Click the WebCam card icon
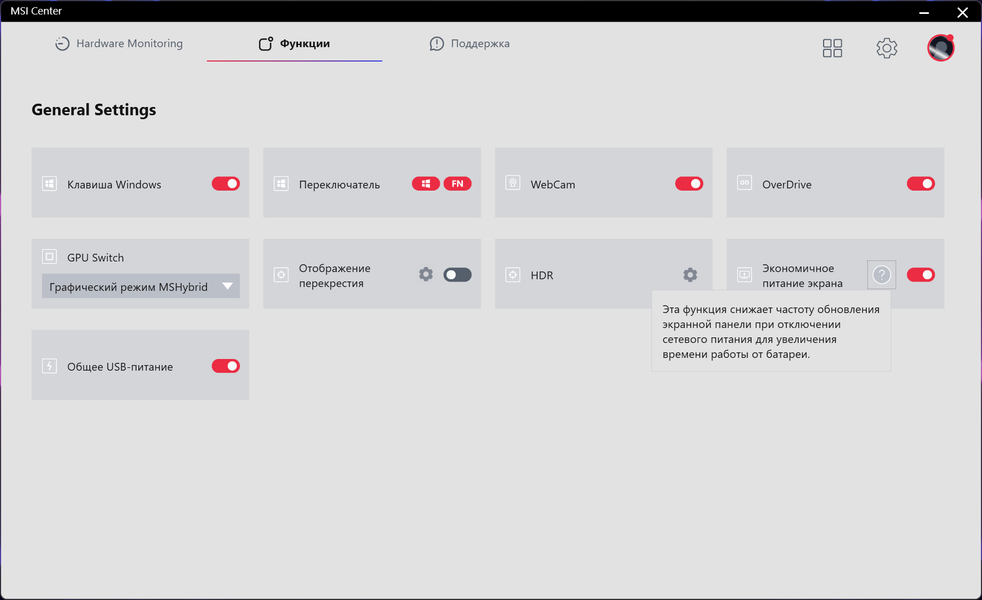This screenshot has height=600, width=982. (513, 184)
